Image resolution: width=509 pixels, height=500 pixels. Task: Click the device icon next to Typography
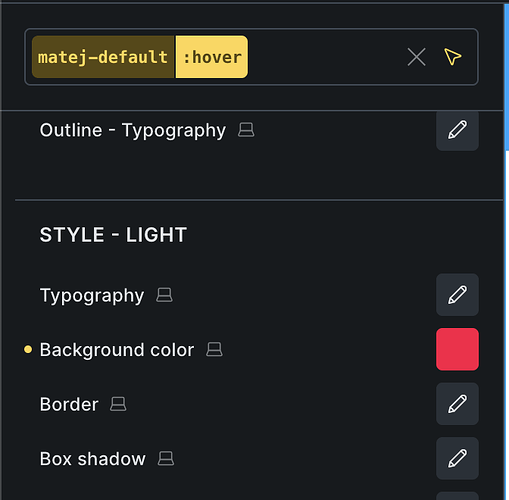pos(164,295)
